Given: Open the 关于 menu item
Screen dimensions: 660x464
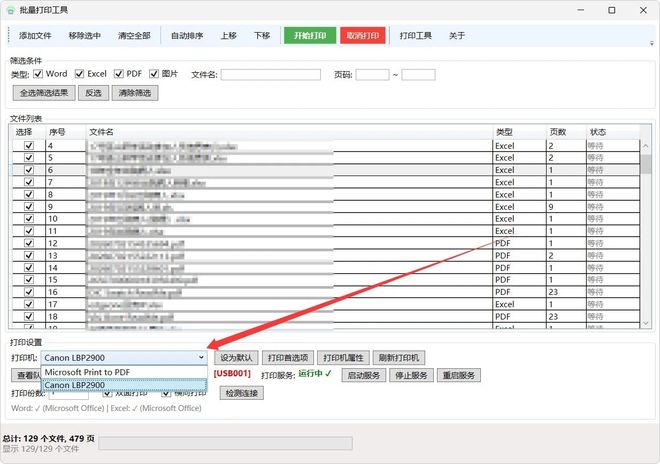Looking at the screenshot, I should coord(457,36).
